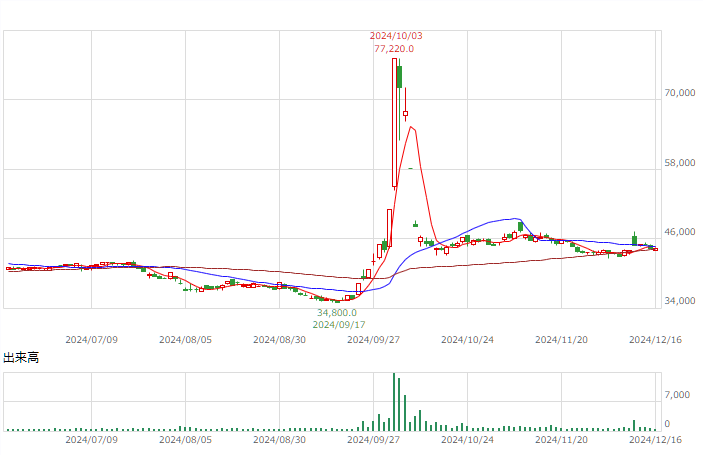The image size is (703, 455).
Task: Click the 34,800.0 low price label
Action: 337,312
